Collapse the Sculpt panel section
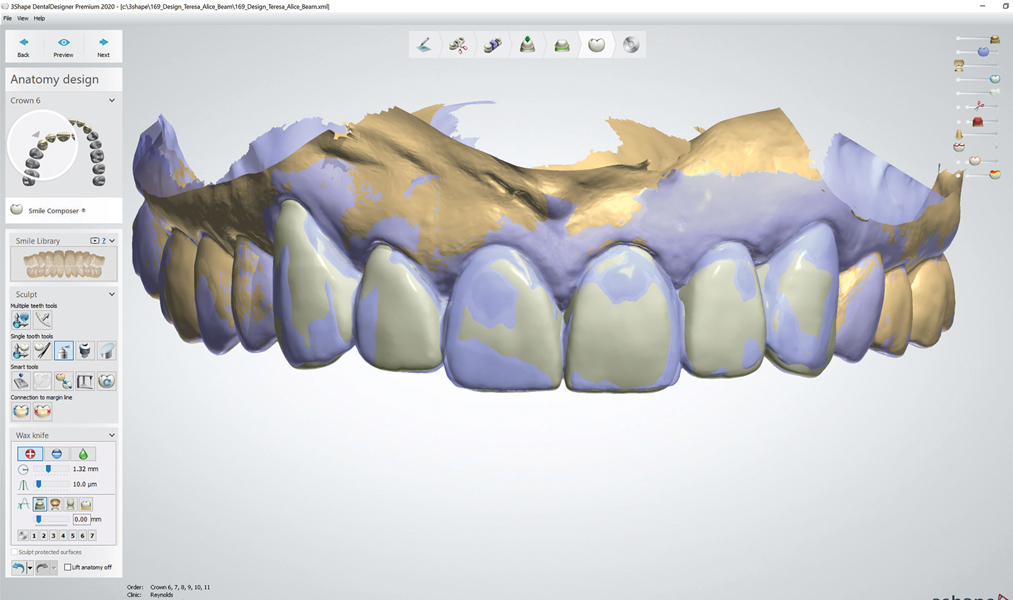The height and width of the screenshot is (600, 1013). click(x=111, y=295)
